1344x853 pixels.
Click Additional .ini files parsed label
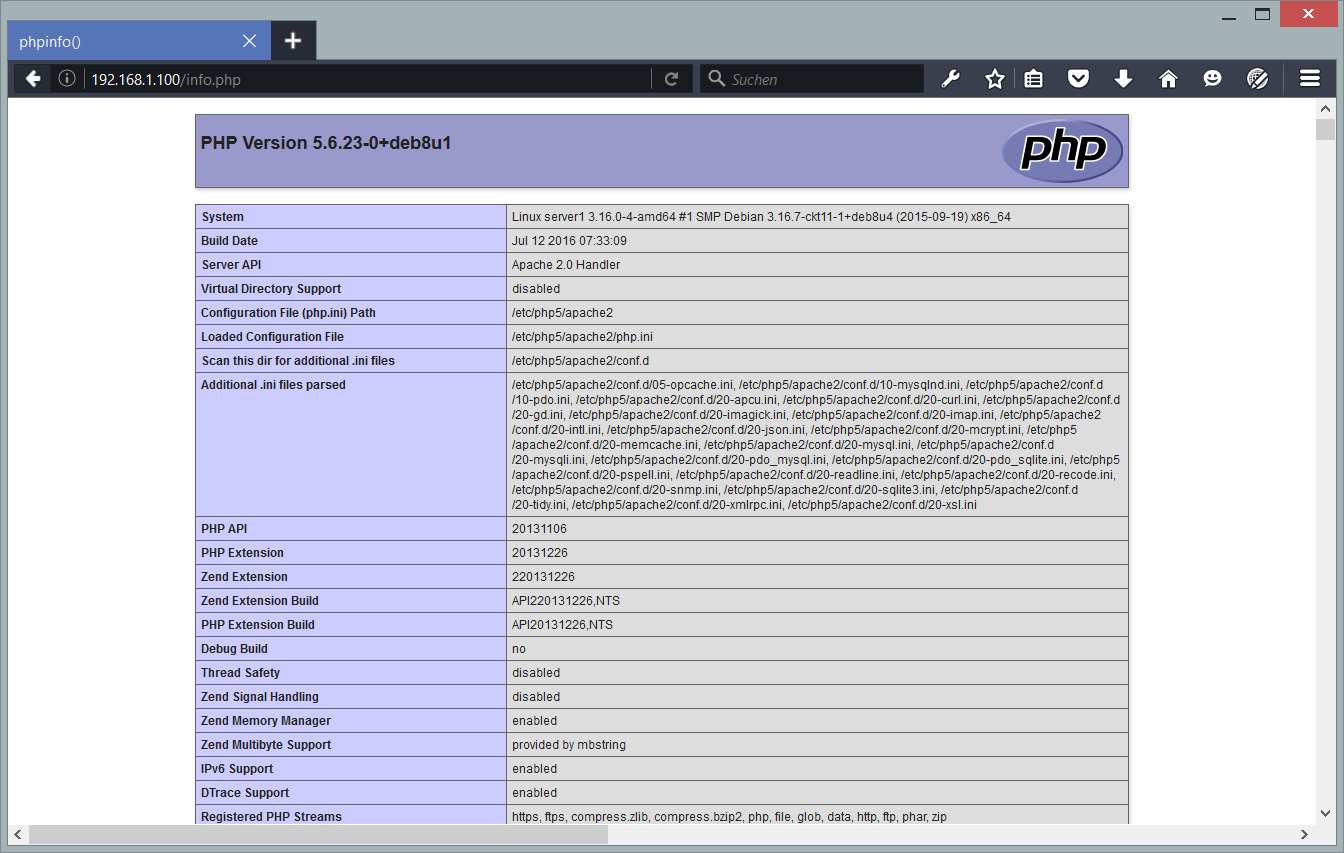click(273, 385)
